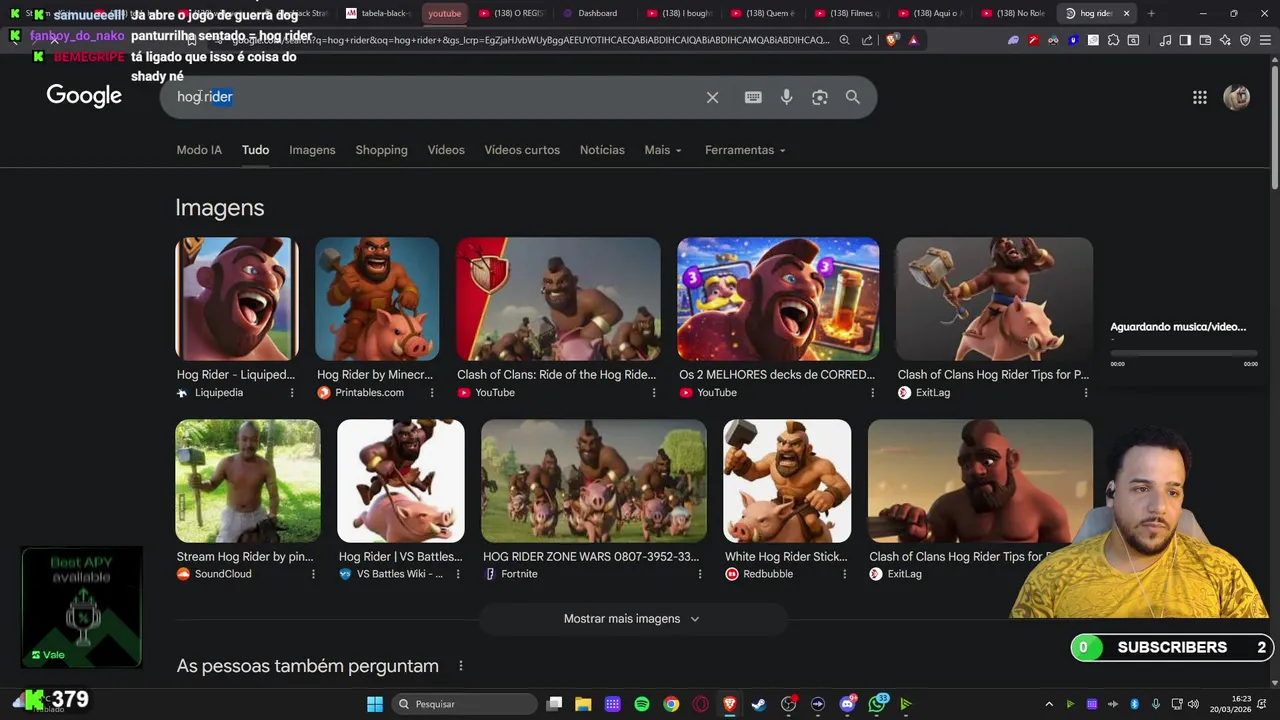This screenshot has height=720, width=1280.
Task: Open Hog Rider by Minecr... Printables title
Action: click(x=375, y=375)
